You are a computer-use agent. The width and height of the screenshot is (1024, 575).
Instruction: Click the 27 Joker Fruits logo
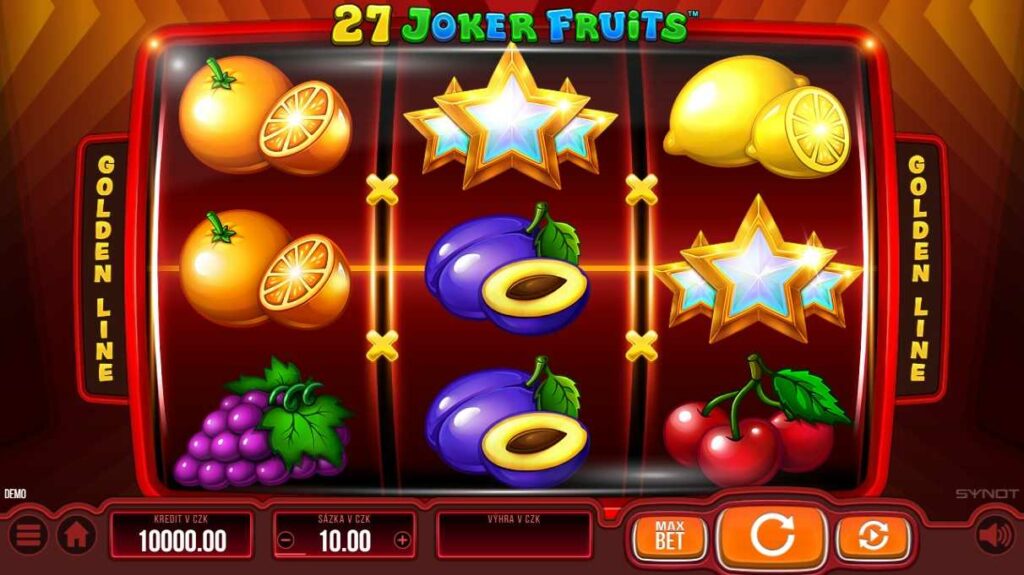(x=513, y=24)
